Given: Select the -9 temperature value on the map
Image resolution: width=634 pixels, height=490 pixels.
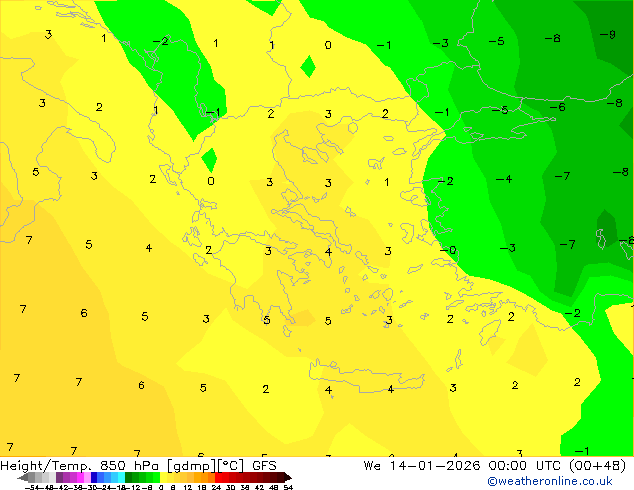Looking at the screenshot, I should pyautogui.click(x=607, y=35).
